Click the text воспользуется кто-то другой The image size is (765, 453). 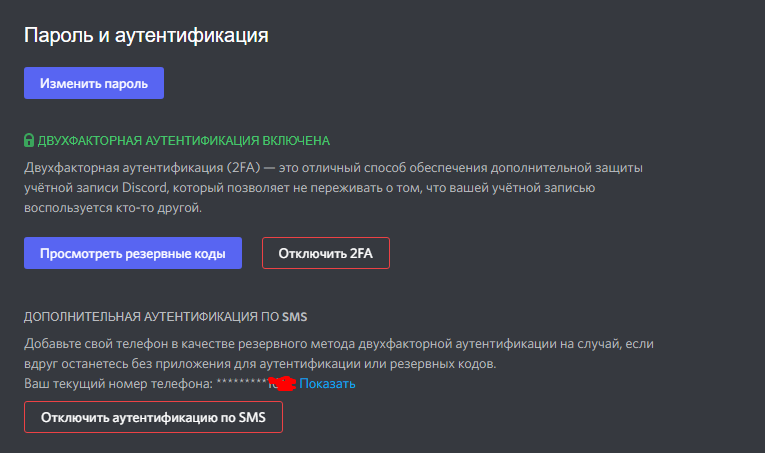[113, 208]
